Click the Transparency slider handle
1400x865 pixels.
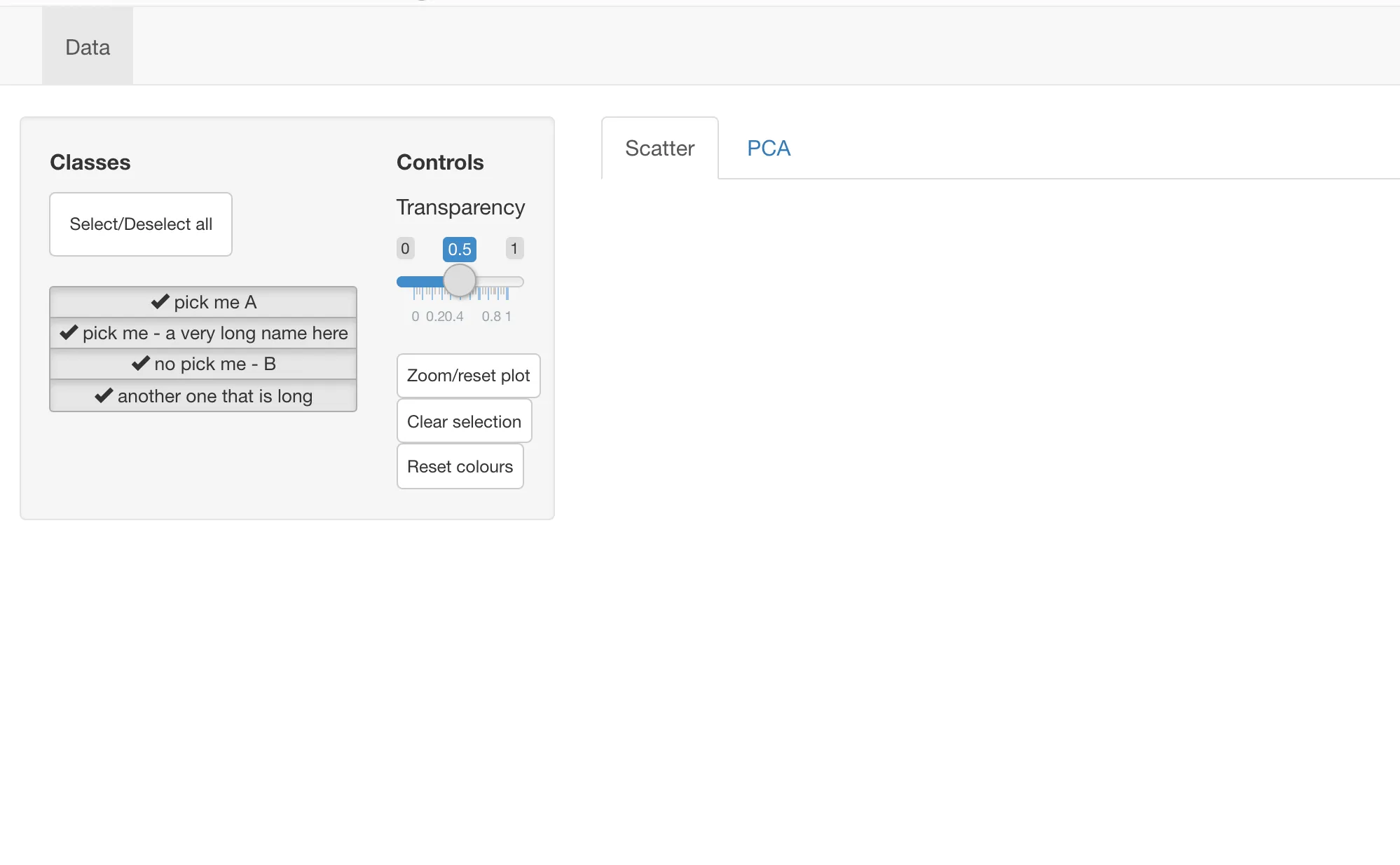coord(460,281)
